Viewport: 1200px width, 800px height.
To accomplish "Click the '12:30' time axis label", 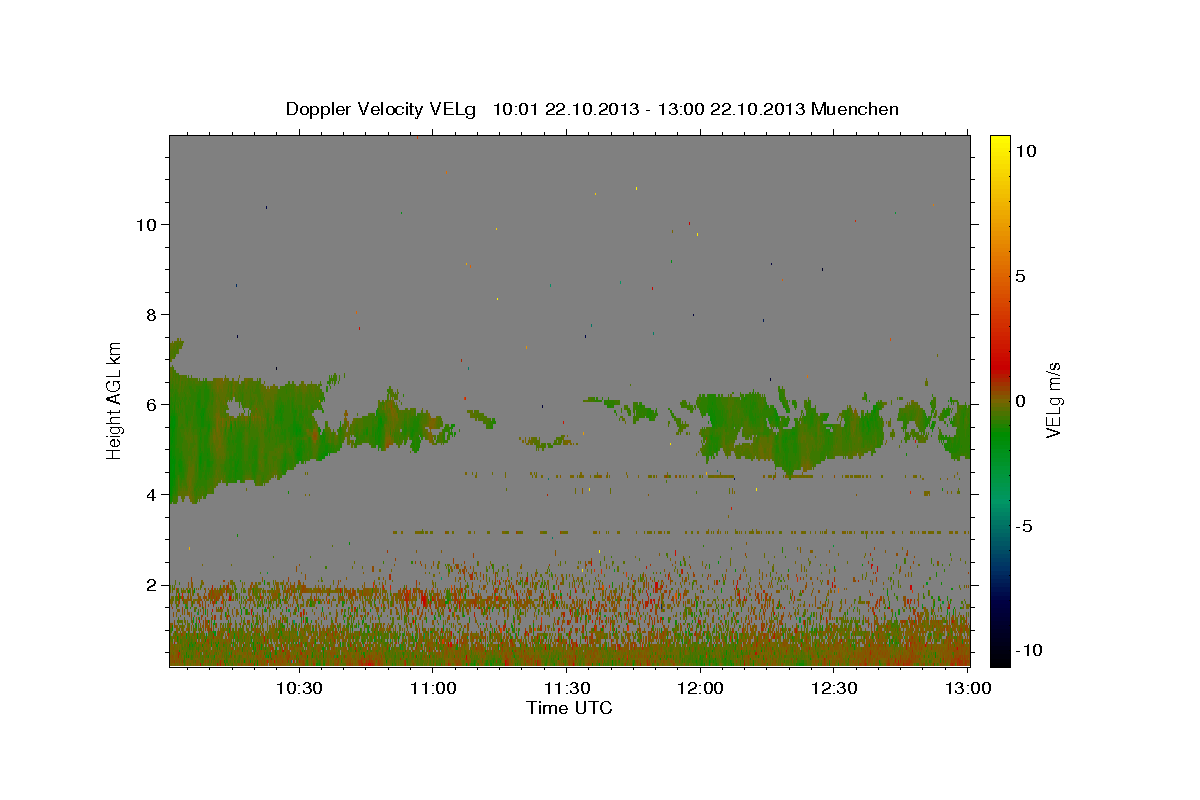I will pos(834,689).
